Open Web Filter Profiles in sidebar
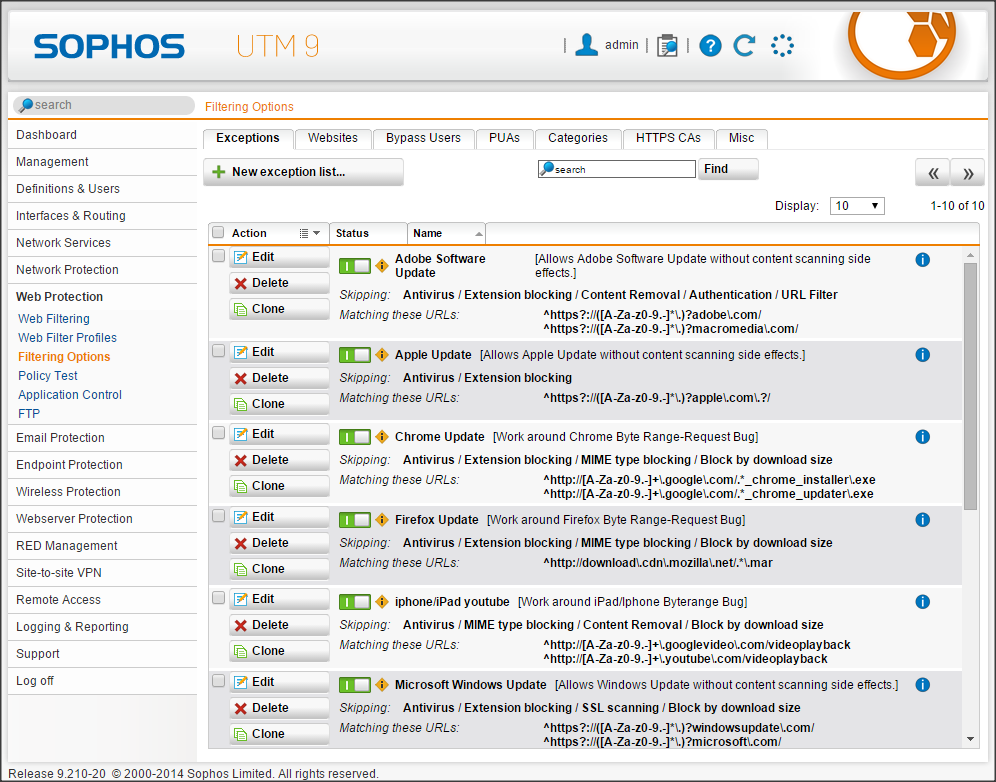The width and height of the screenshot is (996, 782). 67,338
